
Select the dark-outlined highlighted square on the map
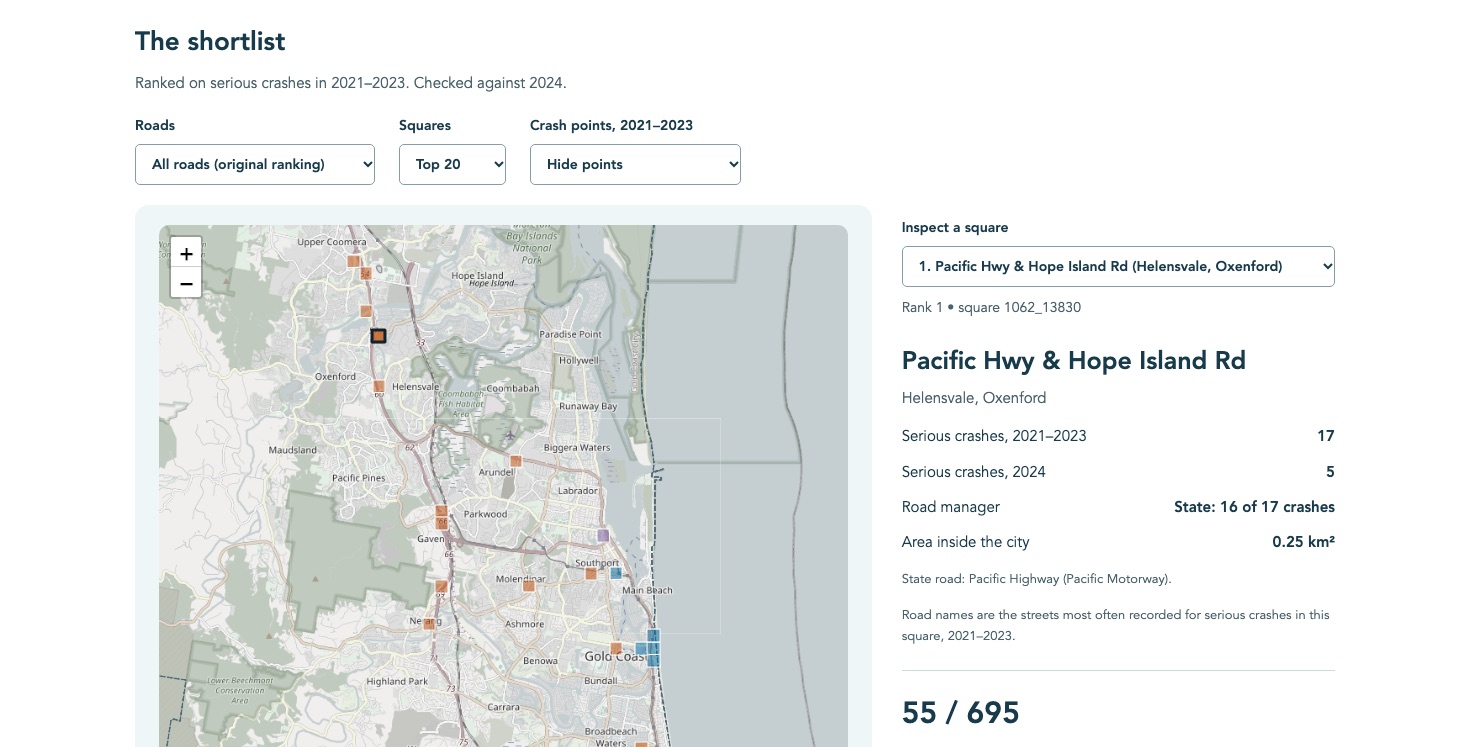tap(378, 336)
